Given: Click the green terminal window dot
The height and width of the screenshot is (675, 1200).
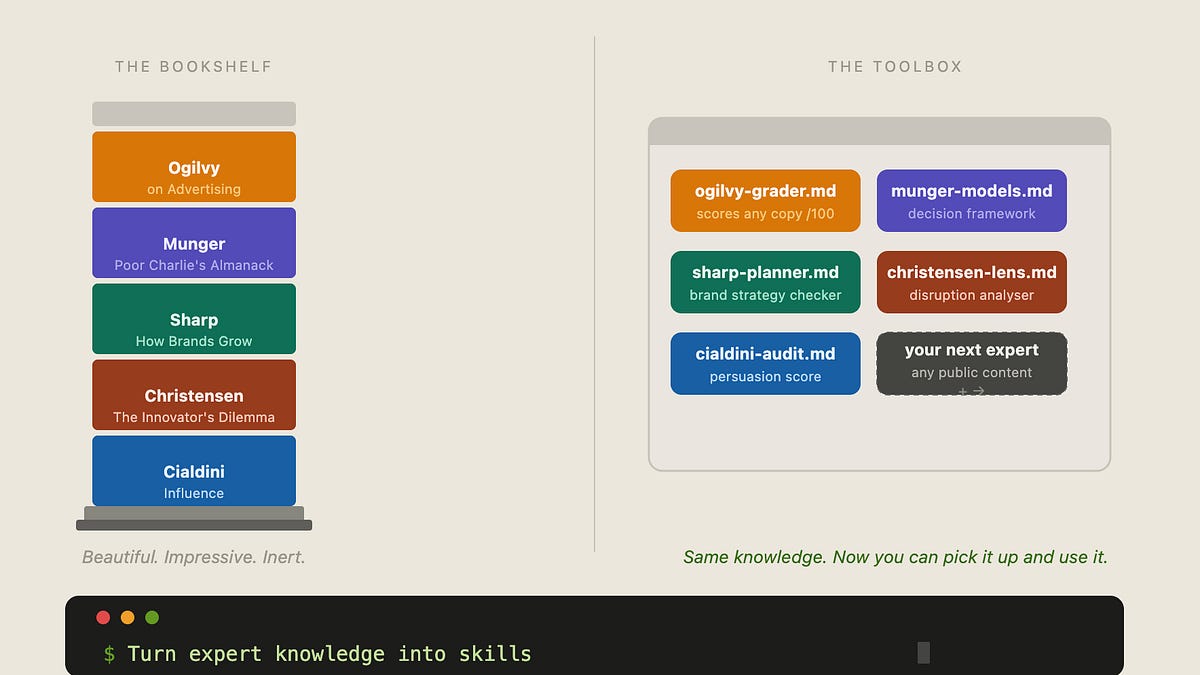Looking at the screenshot, I should click(152, 617).
